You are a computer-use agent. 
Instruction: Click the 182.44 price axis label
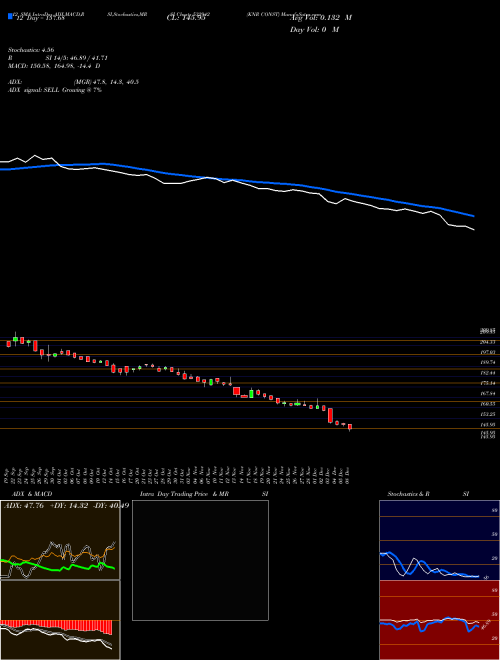pos(487,373)
